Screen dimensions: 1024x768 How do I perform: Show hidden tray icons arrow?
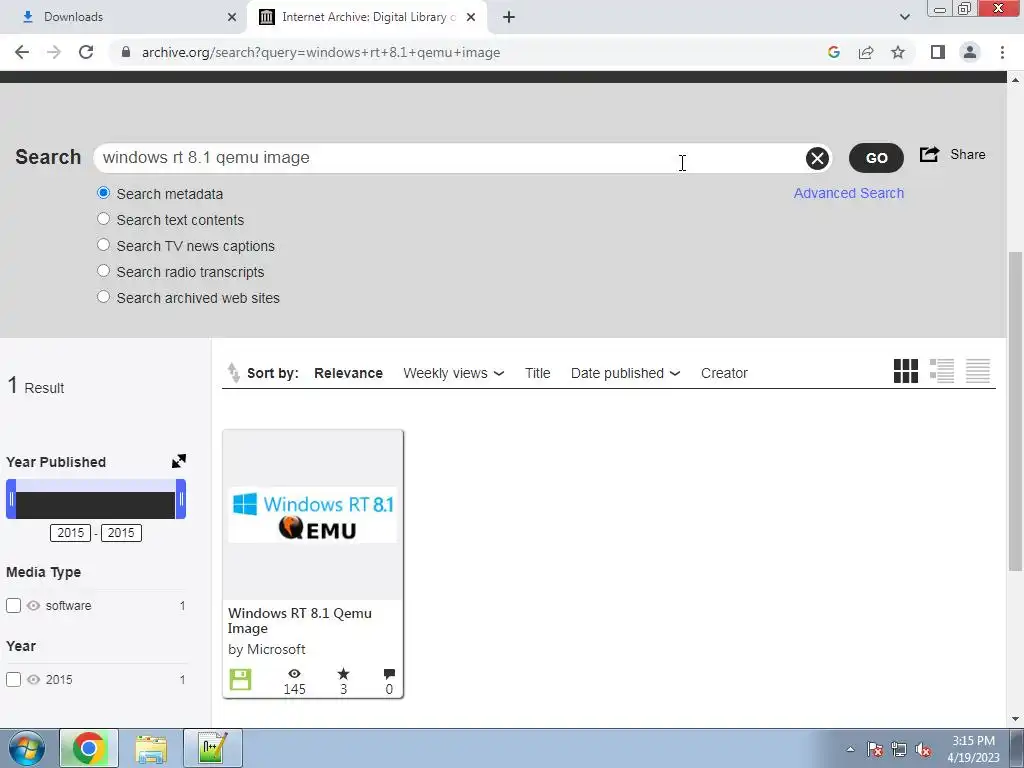click(850, 750)
